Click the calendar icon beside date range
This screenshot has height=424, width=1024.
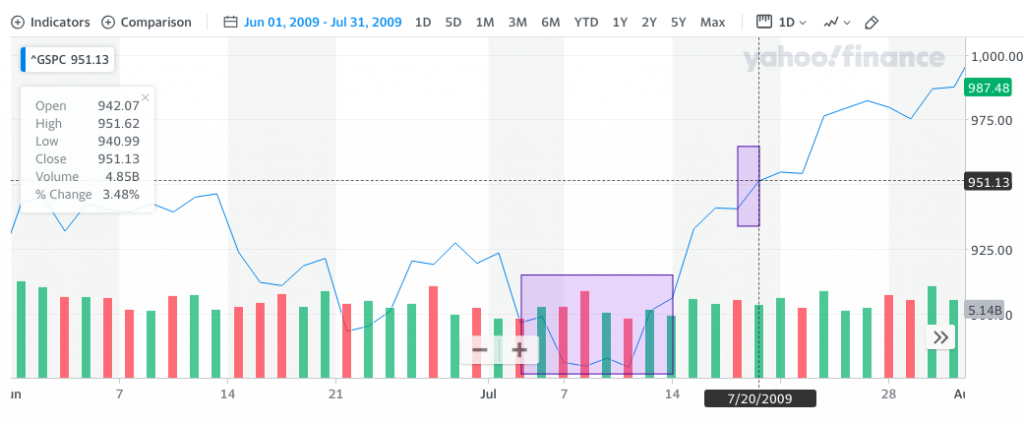pyautogui.click(x=231, y=22)
